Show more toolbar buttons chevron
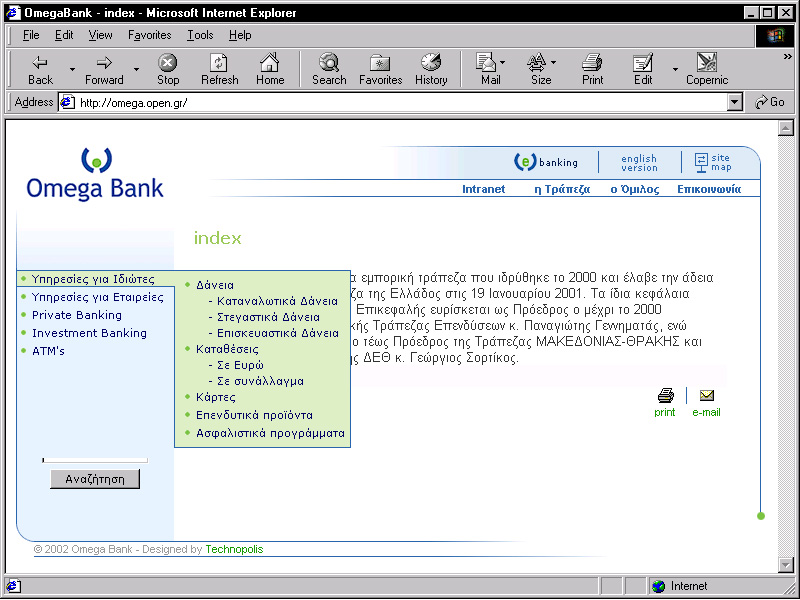The width and height of the screenshot is (800, 600). click(x=788, y=57)
